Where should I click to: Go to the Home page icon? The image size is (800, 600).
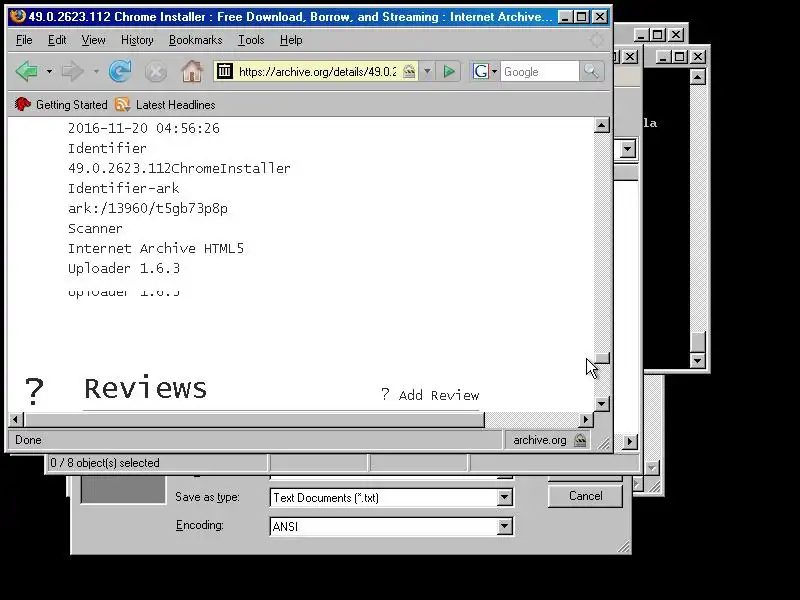(x=192, y=71)
